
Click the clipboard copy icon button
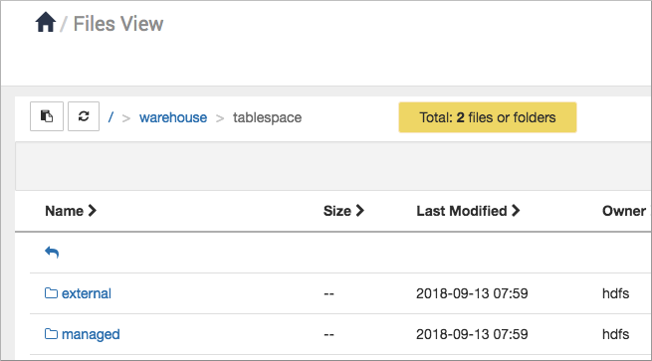tap(47, 116)
